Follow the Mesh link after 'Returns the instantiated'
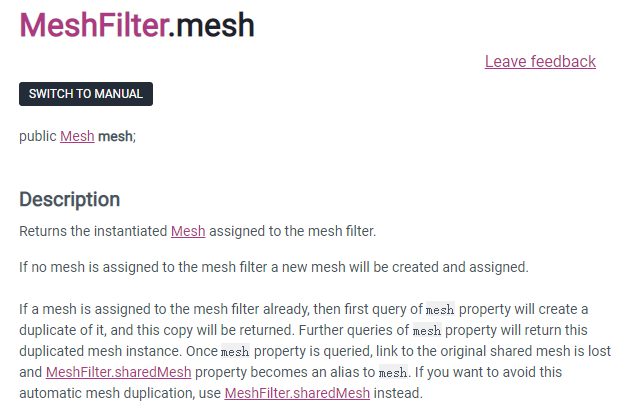629x414 pixels. 188,231
